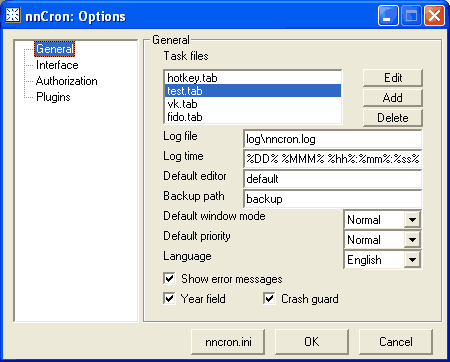The height and width of the screenshot is (362, 450).
Task: Focus the Backup path input field
Action: pyautogui.click(x=332, y=199)
